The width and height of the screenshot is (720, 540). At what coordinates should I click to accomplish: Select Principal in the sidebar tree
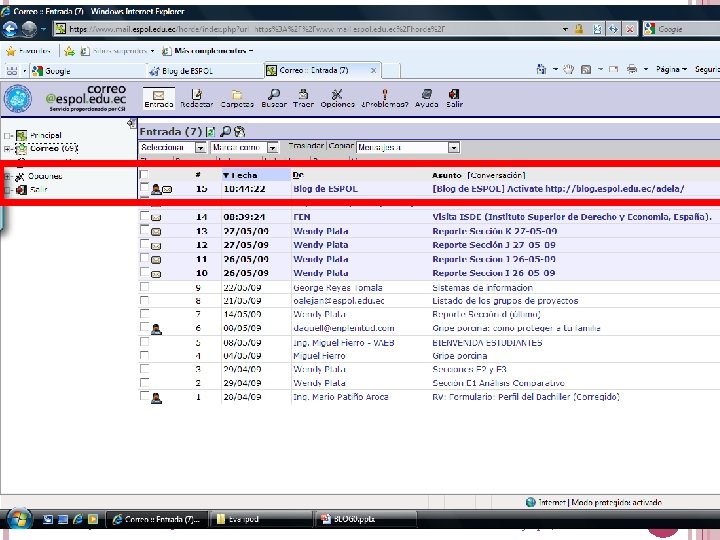[45, 135]
